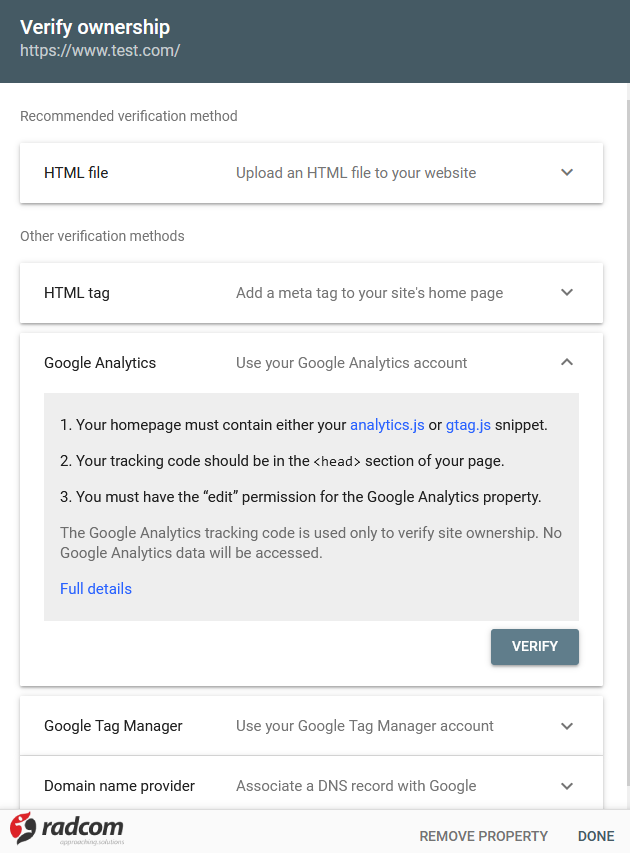Click REMOVE PROPERTY in the footer
The height and width of the screenshot is (853, 630).
pos(483,836)
